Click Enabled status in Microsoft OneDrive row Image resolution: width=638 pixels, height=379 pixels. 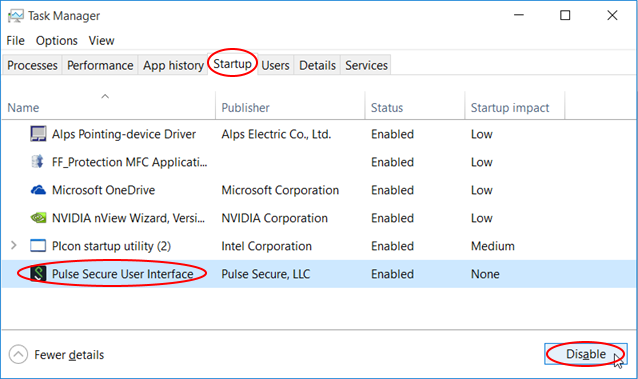392,190
